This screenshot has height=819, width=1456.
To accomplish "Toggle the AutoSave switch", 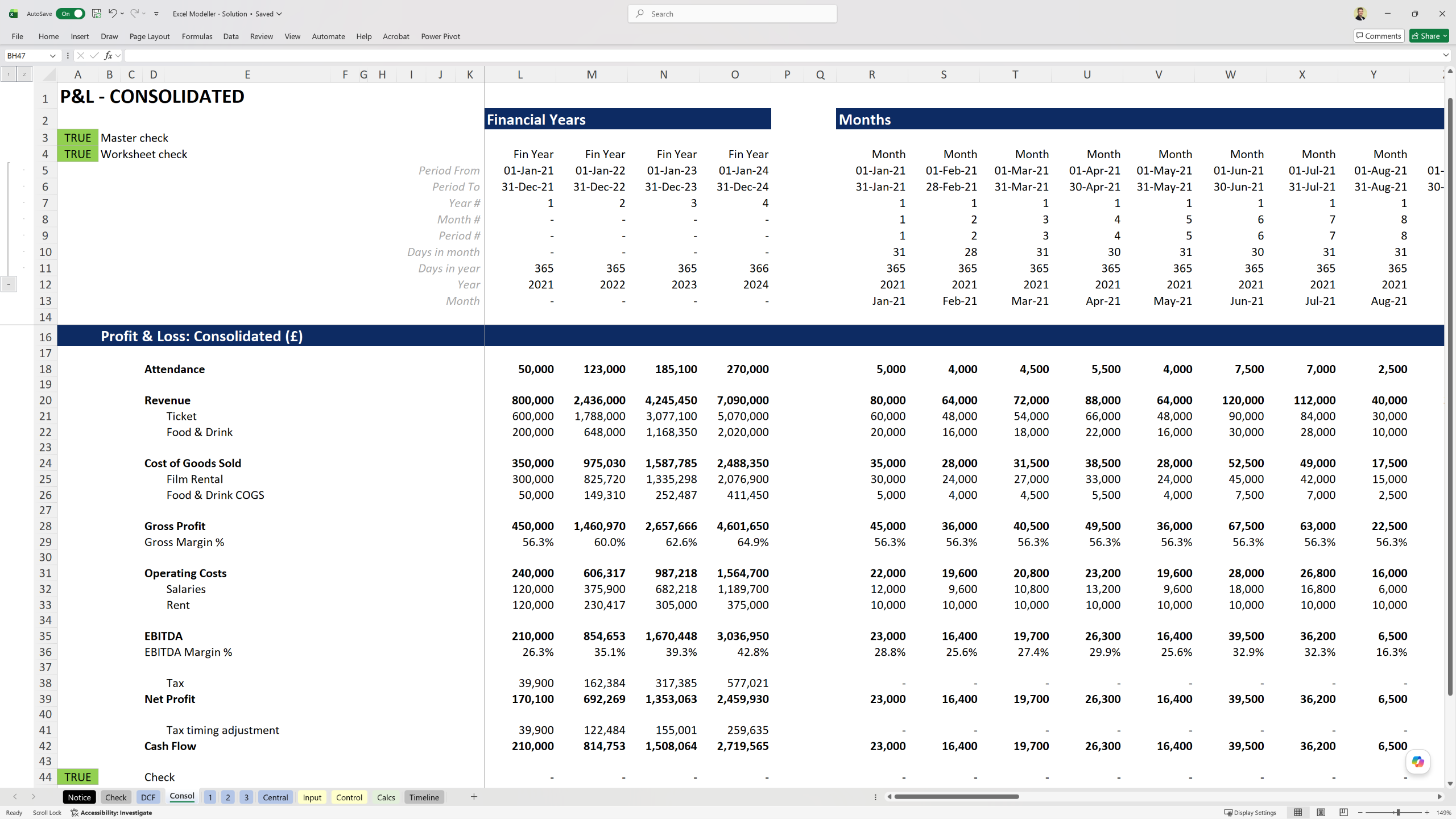I will coord(70,14).
